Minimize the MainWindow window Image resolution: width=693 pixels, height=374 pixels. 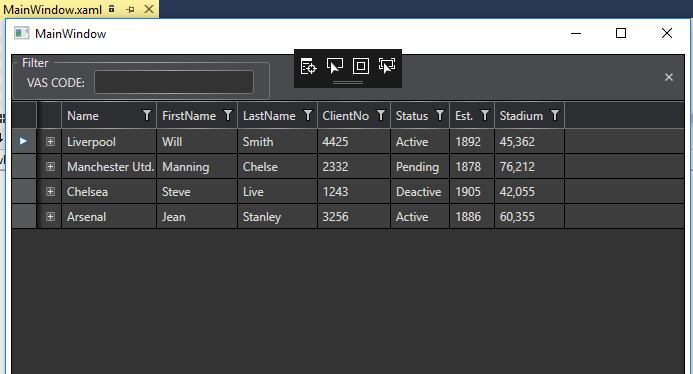coord(576,33)
